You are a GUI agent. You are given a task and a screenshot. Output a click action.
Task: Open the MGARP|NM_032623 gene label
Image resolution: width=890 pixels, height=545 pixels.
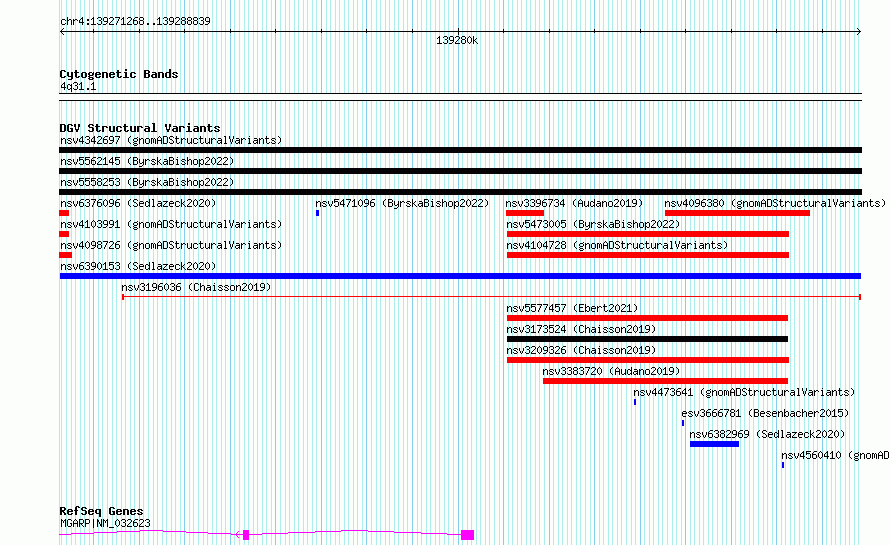[106, 523]
